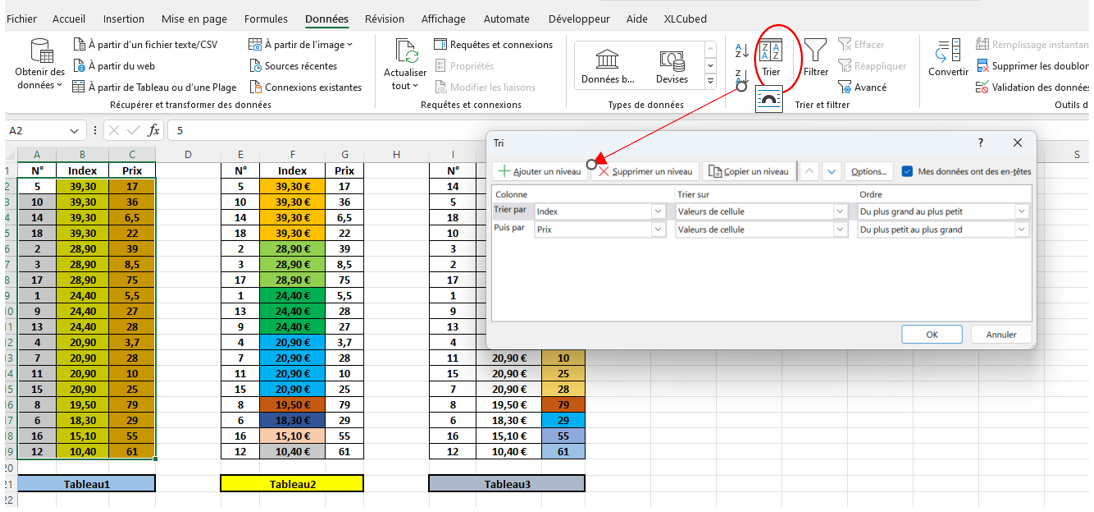
Task: Cancel the sort with Annuler
Action: tap(1001, 334)
